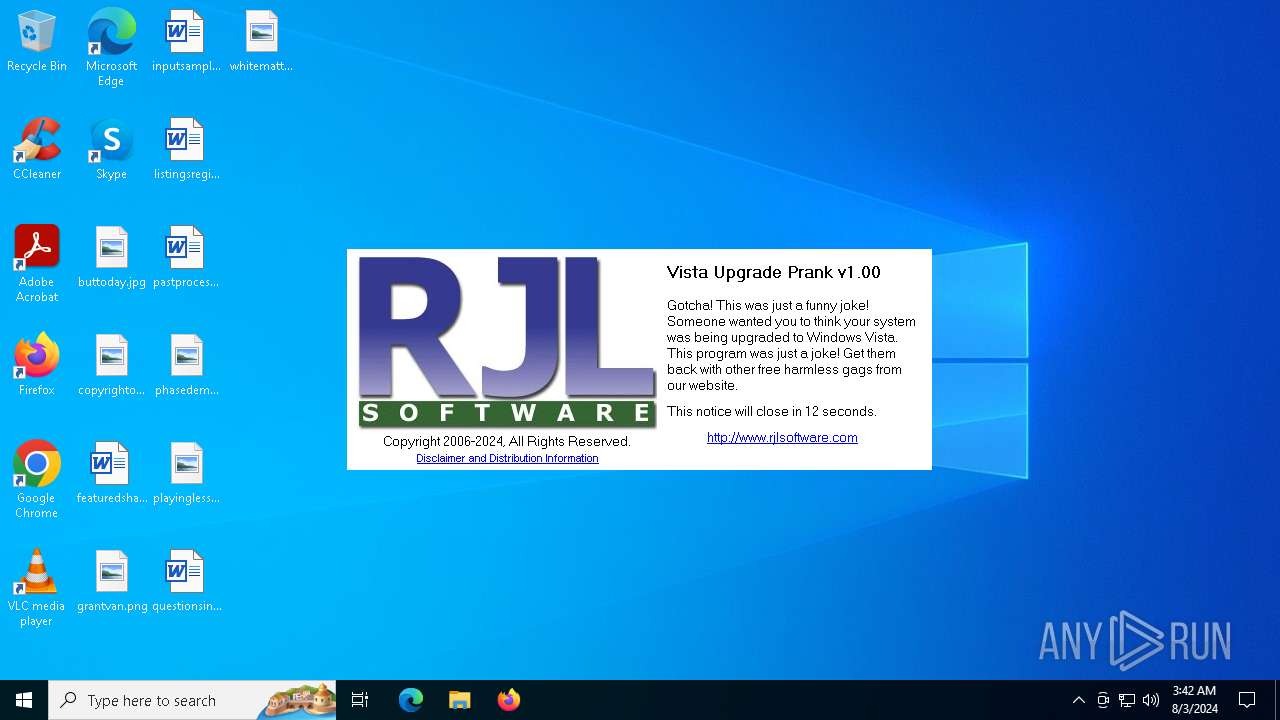Select the Skype desktop shortcut

(x=111, y=150)
